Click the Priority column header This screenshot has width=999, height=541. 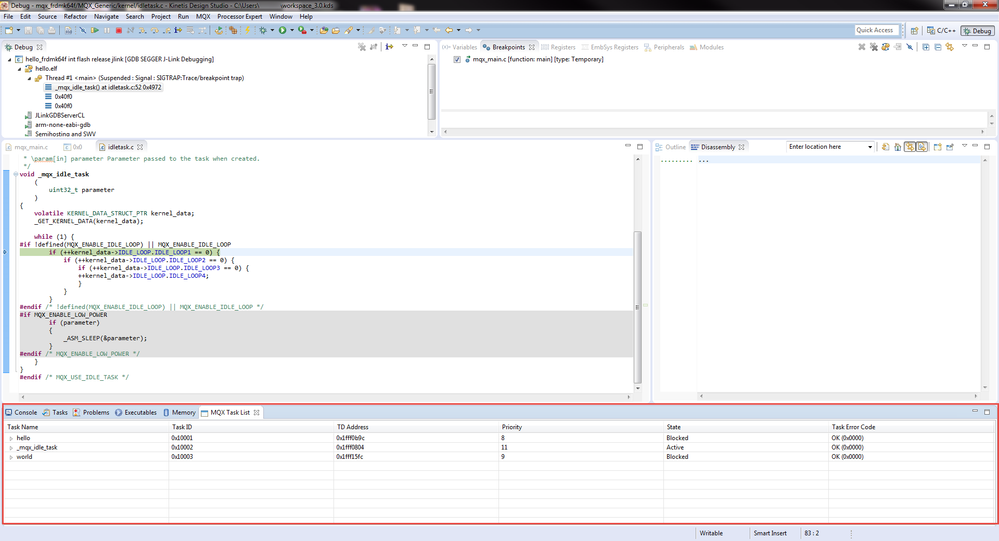point(581,427)
